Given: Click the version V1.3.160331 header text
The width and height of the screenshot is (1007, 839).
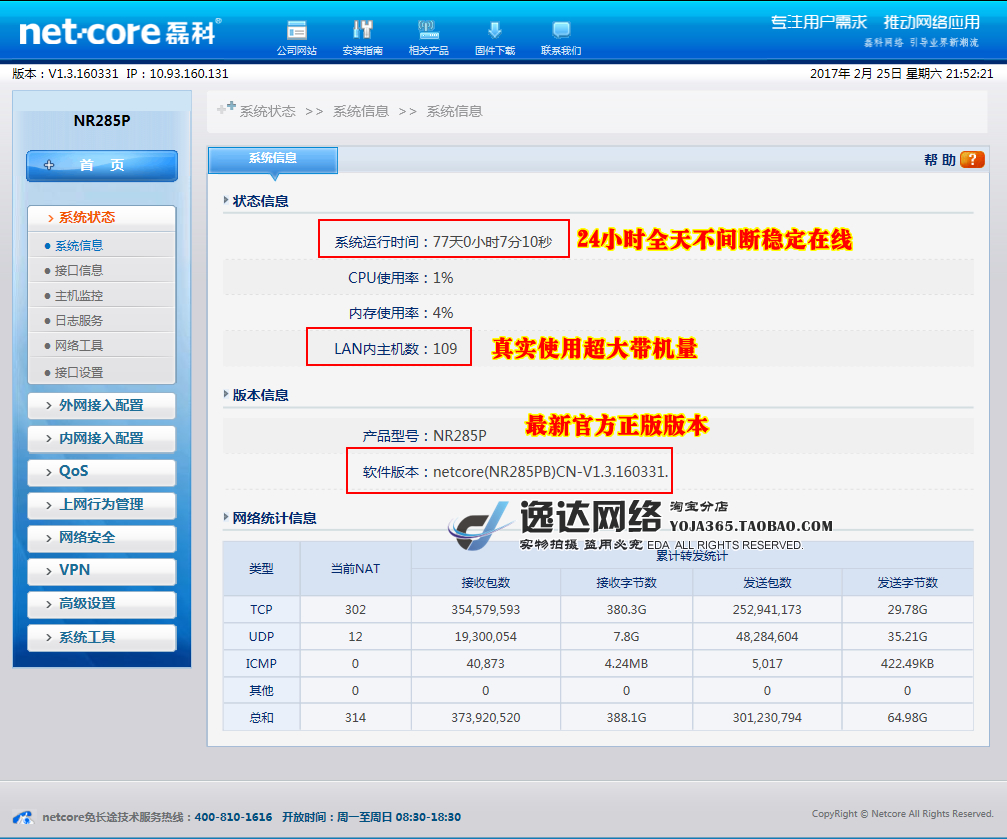Looking at the screenshot, I should click(66, 74).
